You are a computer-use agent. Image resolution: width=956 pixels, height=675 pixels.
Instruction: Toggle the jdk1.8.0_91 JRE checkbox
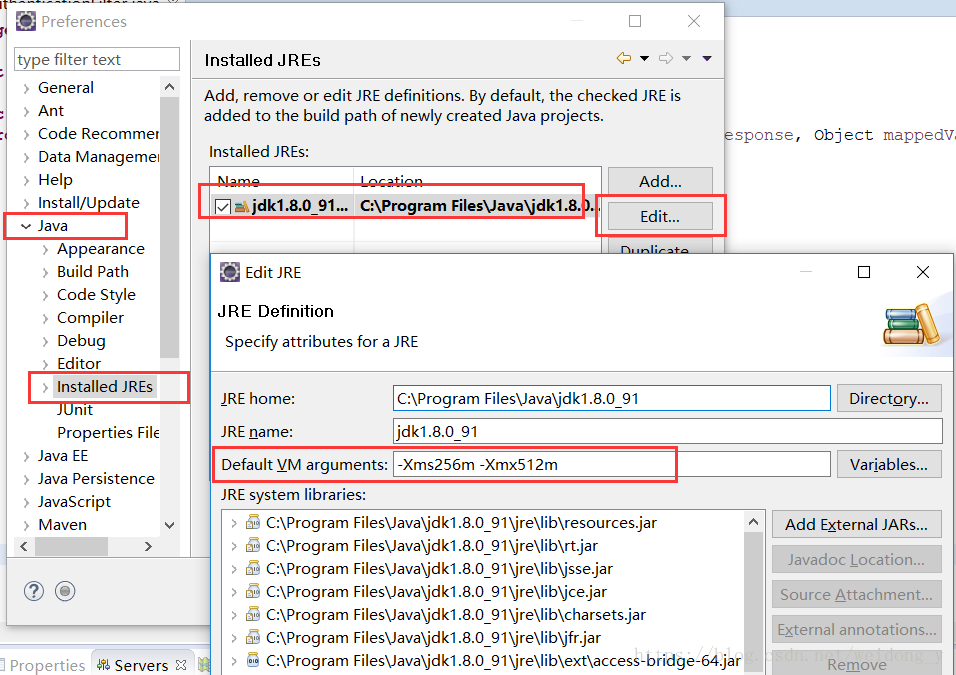(223, 207)
